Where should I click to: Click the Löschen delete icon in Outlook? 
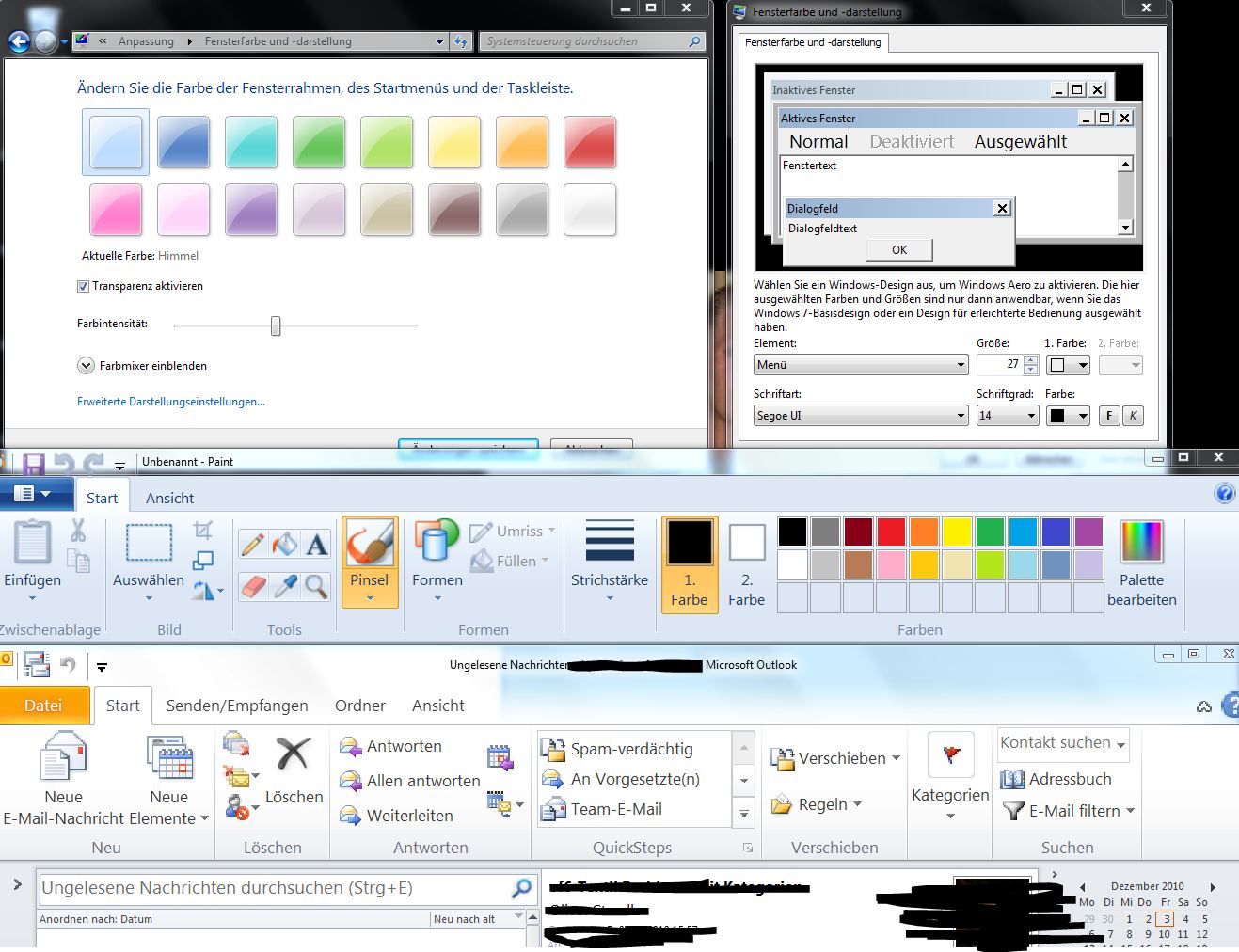click(x=294, y=770)
